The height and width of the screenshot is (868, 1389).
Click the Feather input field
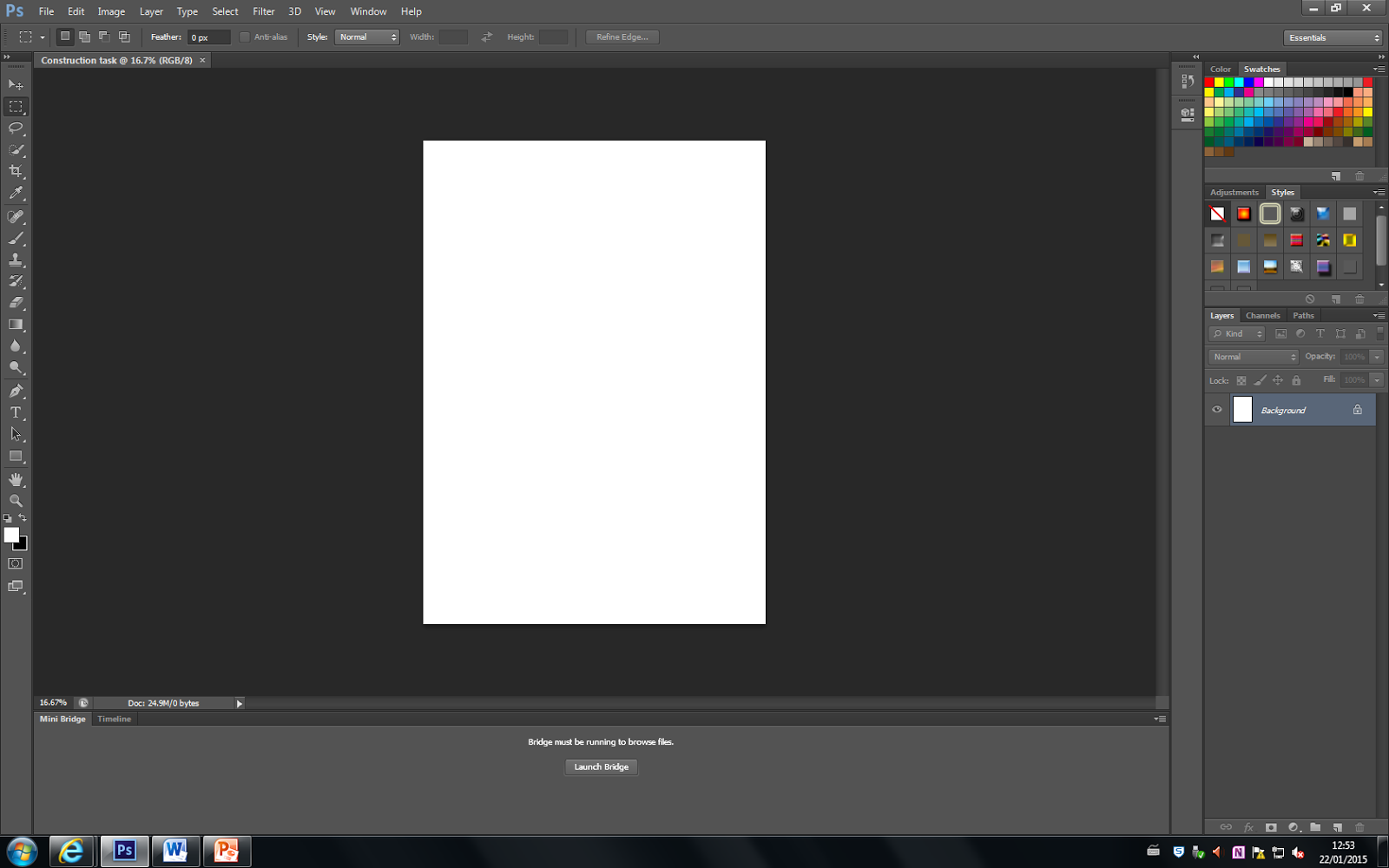click(209, 37)
